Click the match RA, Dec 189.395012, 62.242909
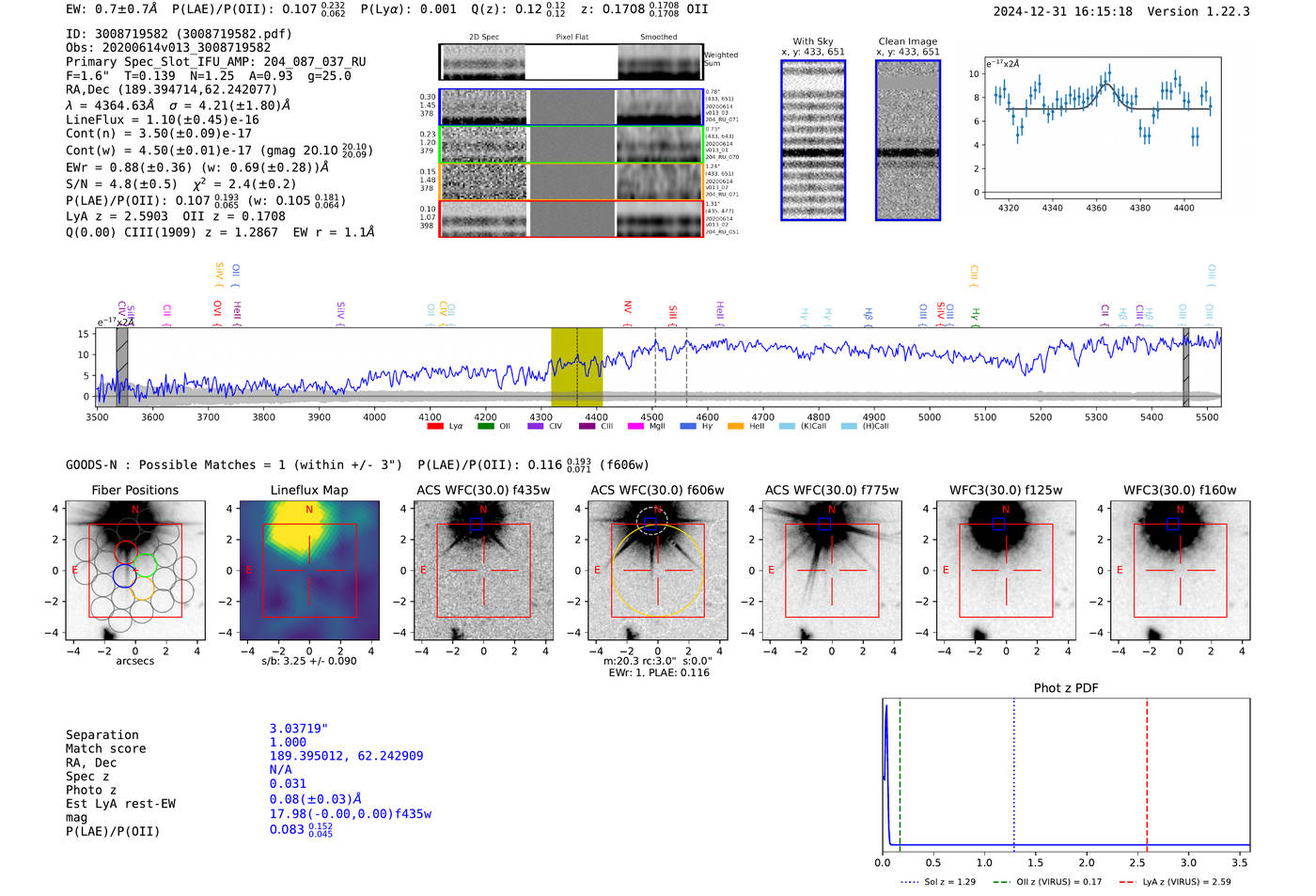This screenshot has width=1316, height=896. (x=346, y=756)
